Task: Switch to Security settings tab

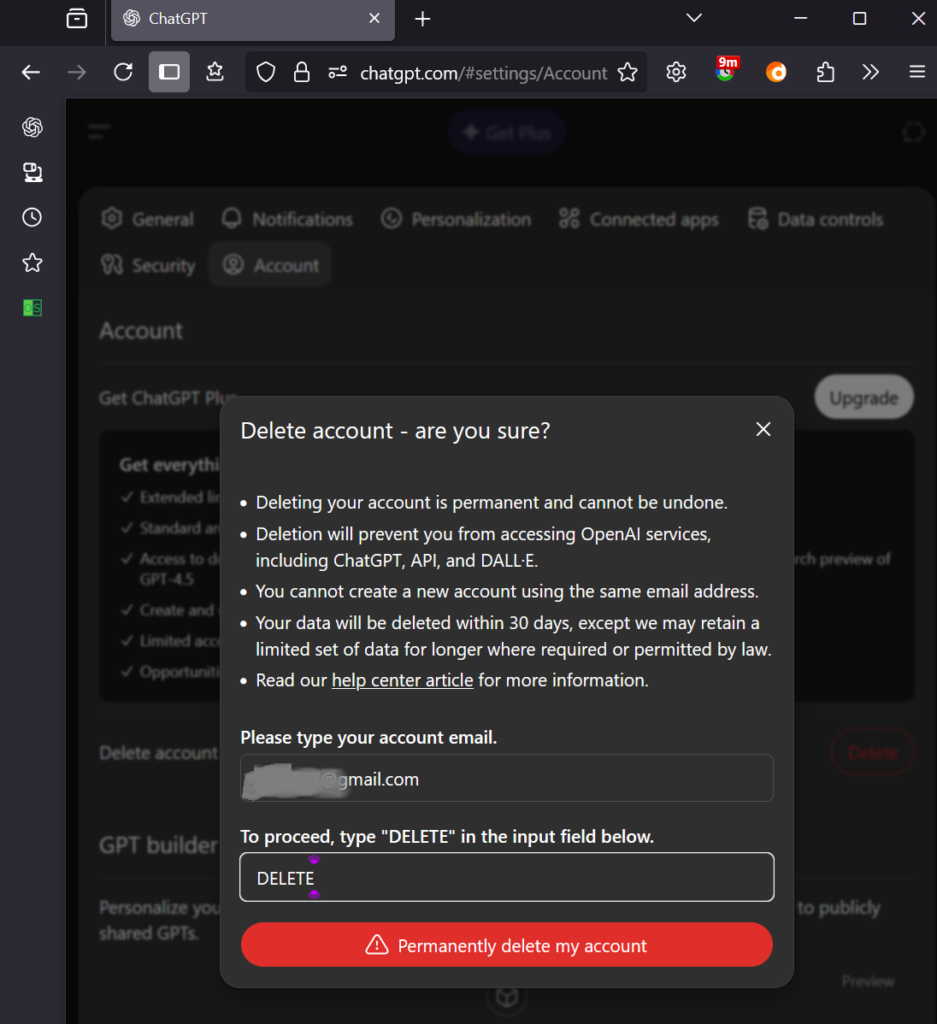Action: [x=148, y=266]
